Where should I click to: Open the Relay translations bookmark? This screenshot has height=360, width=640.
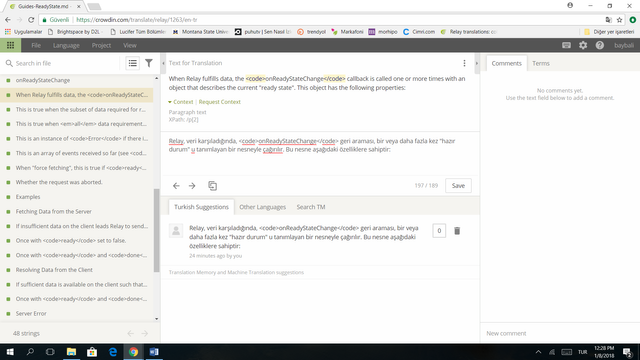coord(469,31)
